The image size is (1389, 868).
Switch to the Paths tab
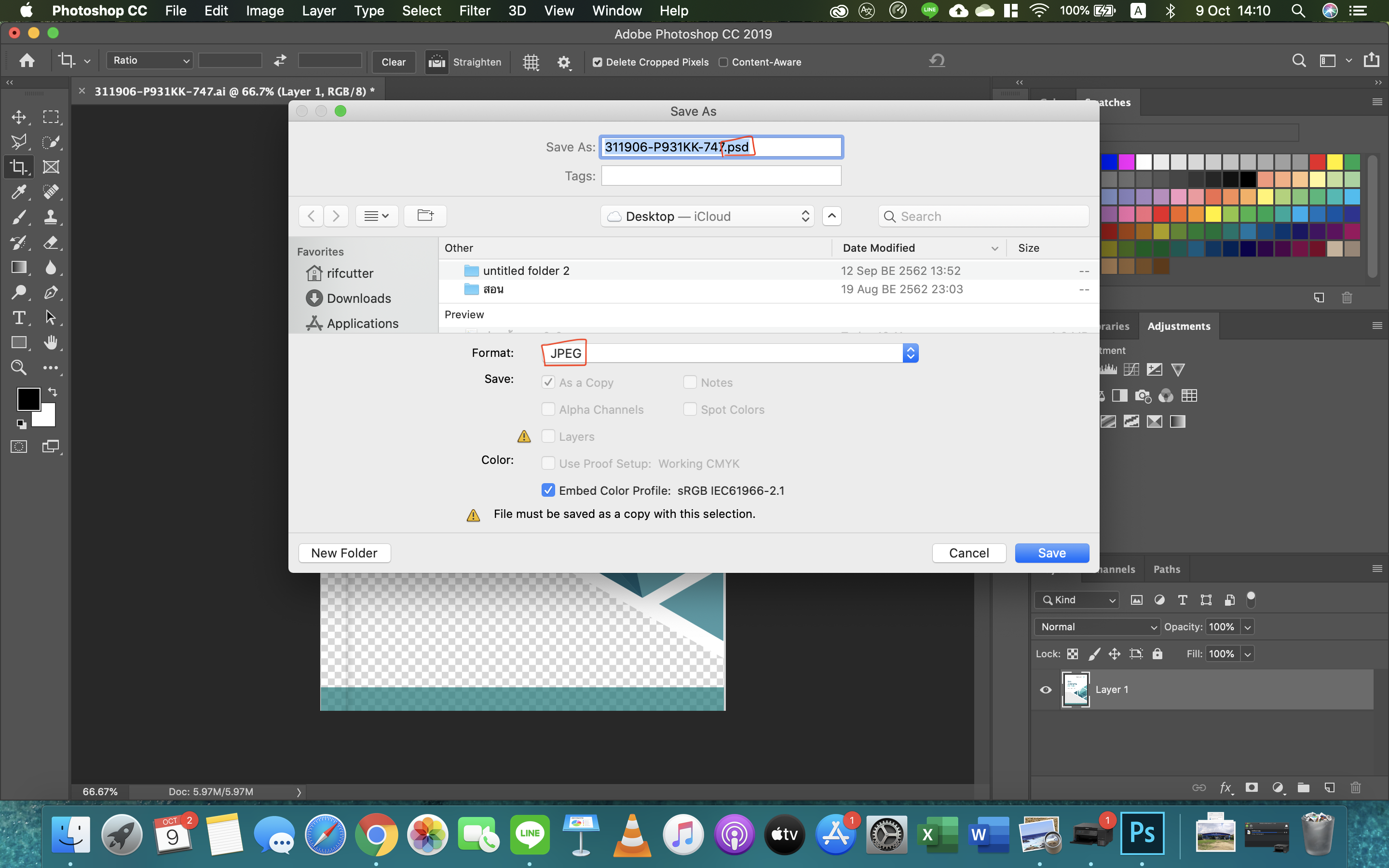point(1166,569)
